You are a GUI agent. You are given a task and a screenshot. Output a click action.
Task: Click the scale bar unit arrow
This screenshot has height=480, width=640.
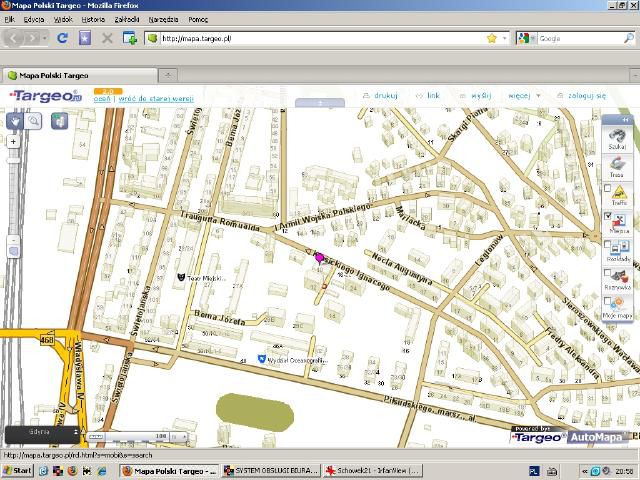pos(184,437)
